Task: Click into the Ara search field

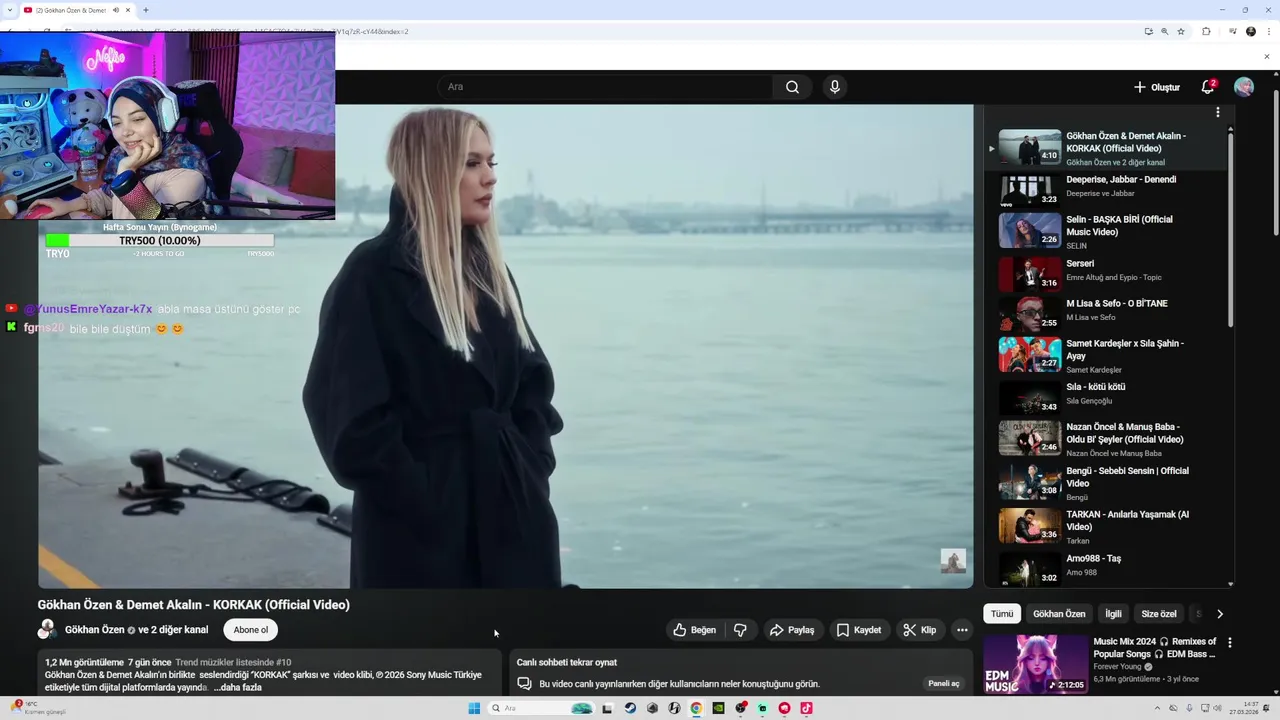Action: (604, 87)
